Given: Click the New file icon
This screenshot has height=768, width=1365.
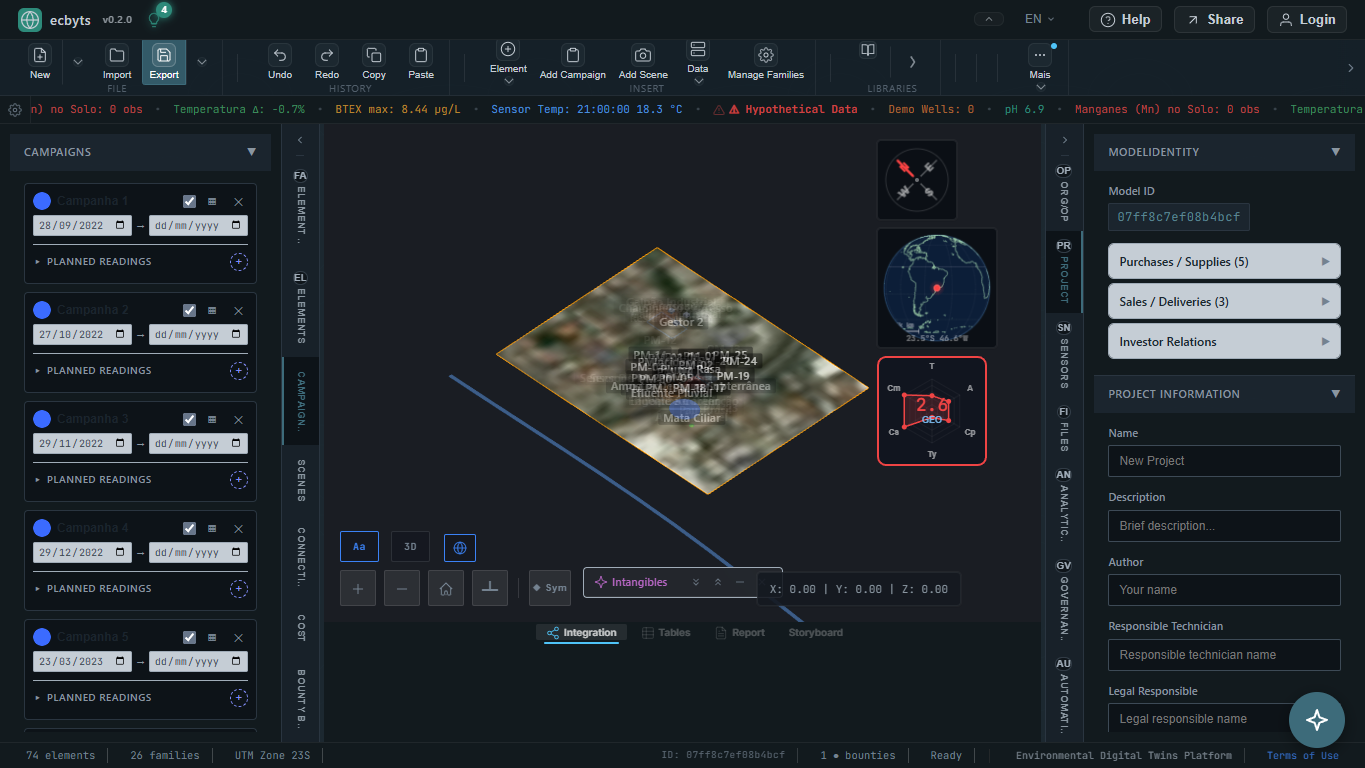Looking at the screenshot, I should (x=40, y=56).
